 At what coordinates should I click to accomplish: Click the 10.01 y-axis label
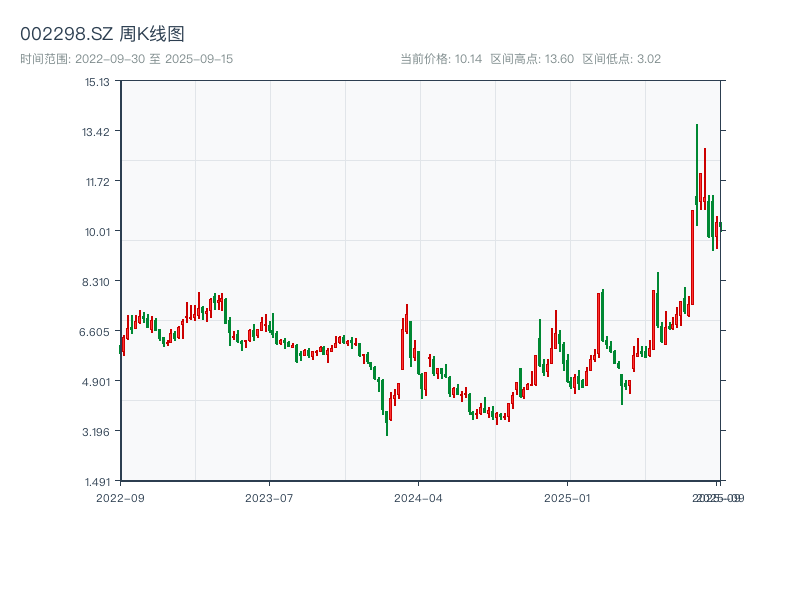[97, 232]
